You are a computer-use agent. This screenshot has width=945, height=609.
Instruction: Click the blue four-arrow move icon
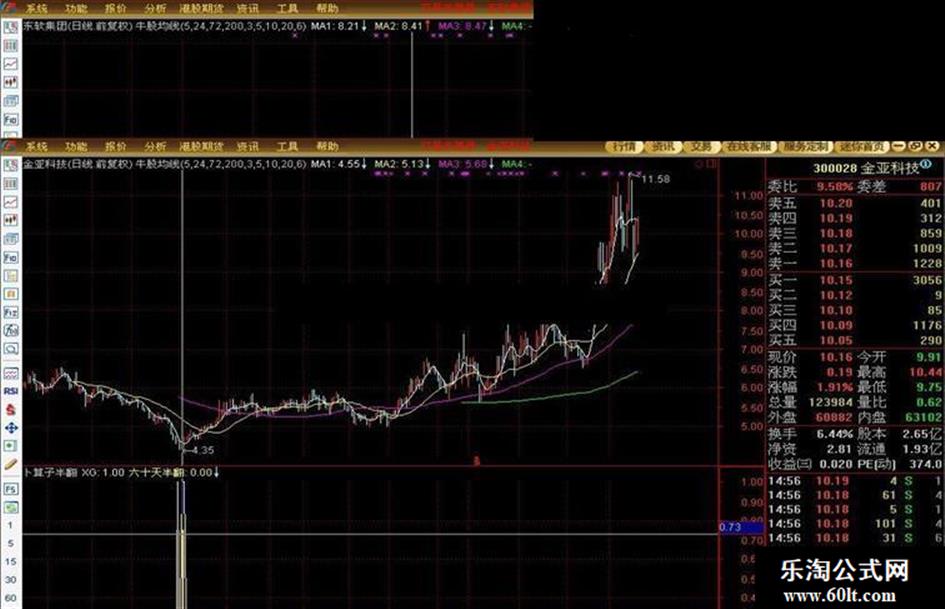click(x=11, y=428)
